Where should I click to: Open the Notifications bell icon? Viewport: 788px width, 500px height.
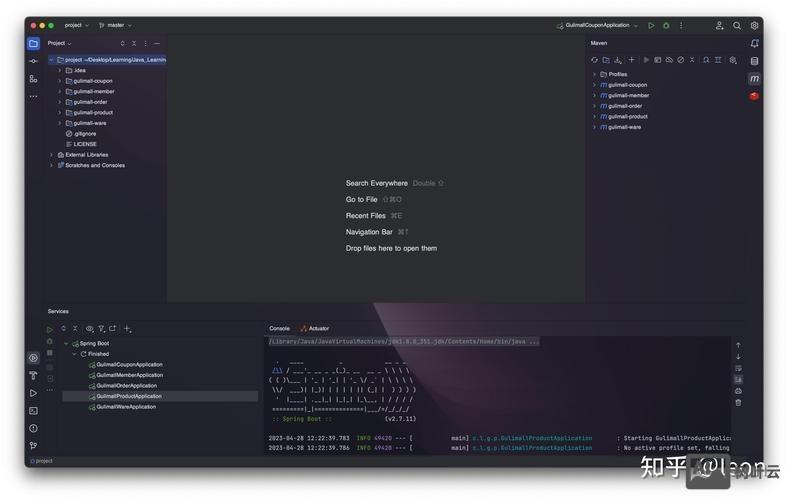pyautogui.click(x=754, y=44)
